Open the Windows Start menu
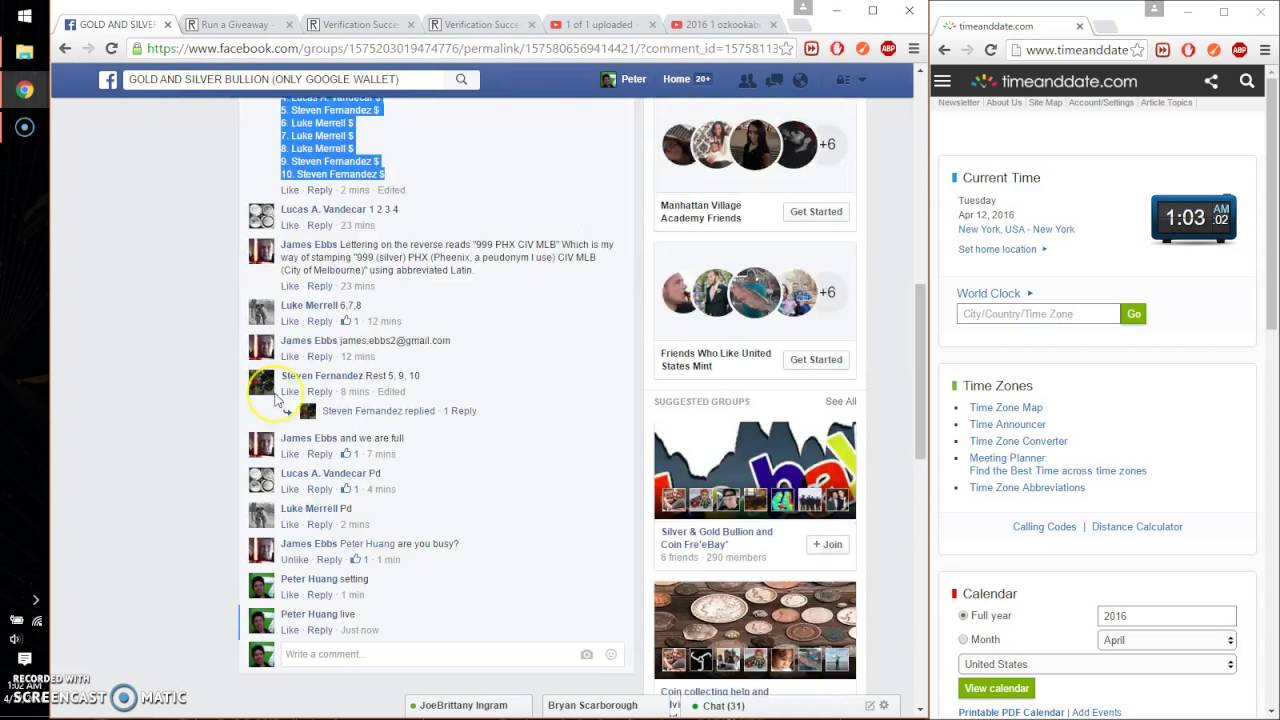This screenshot has width=1280, height=720. pyautogui.click(x=25, y=16)
